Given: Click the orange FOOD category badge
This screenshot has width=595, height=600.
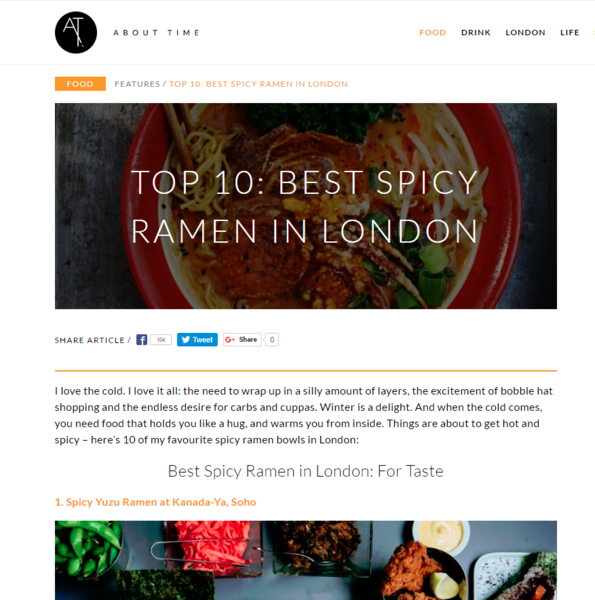Looking at the screenshot, I should click(x=80, y=84).
